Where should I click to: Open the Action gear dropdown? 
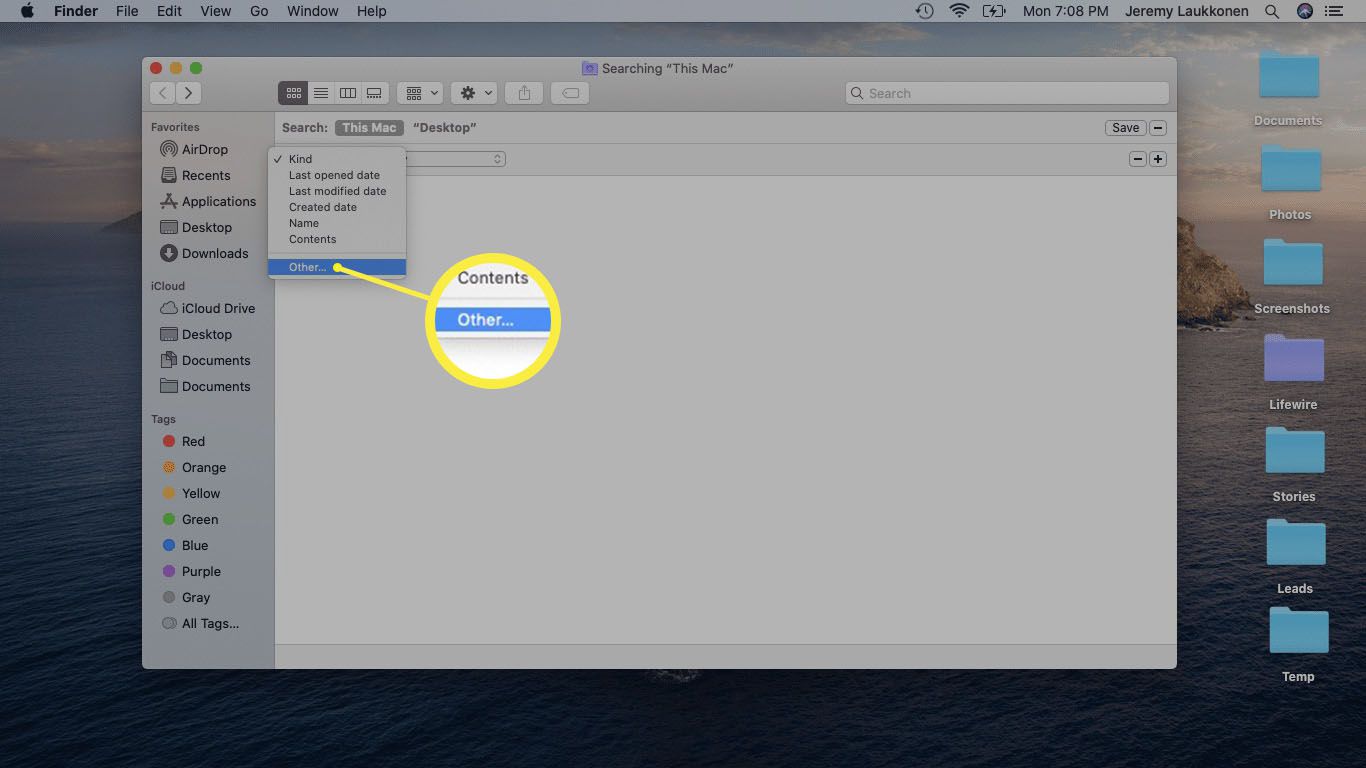pyautogui.click(x=473, y=93)
